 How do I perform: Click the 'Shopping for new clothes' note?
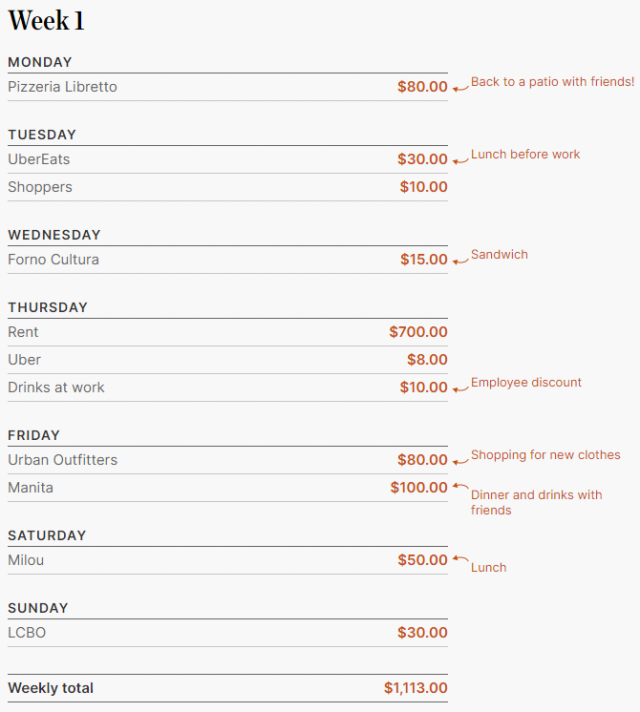pos(546,455)
